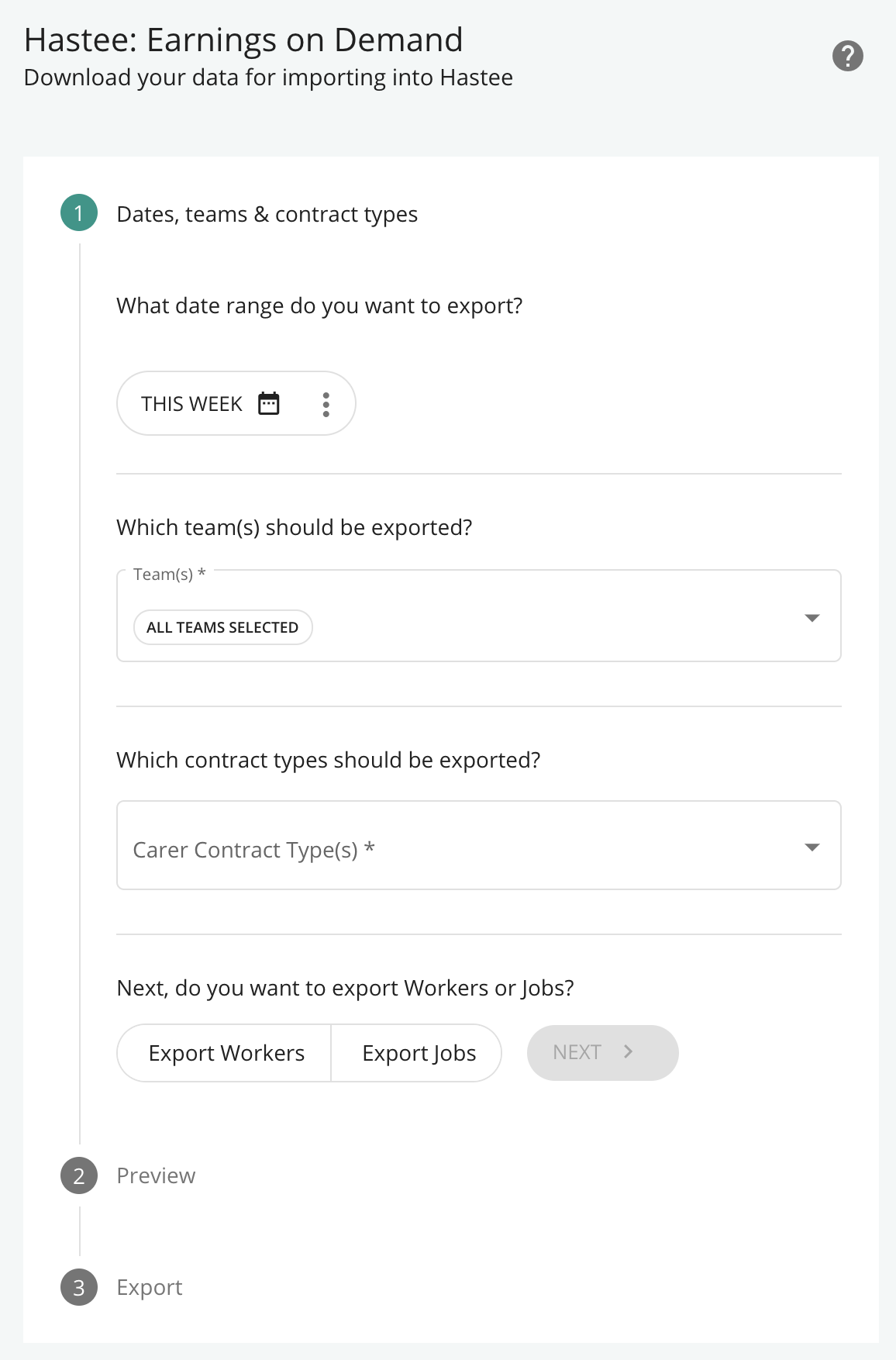
Task: Click the Team(s) selection field
Action: (479, 616)
